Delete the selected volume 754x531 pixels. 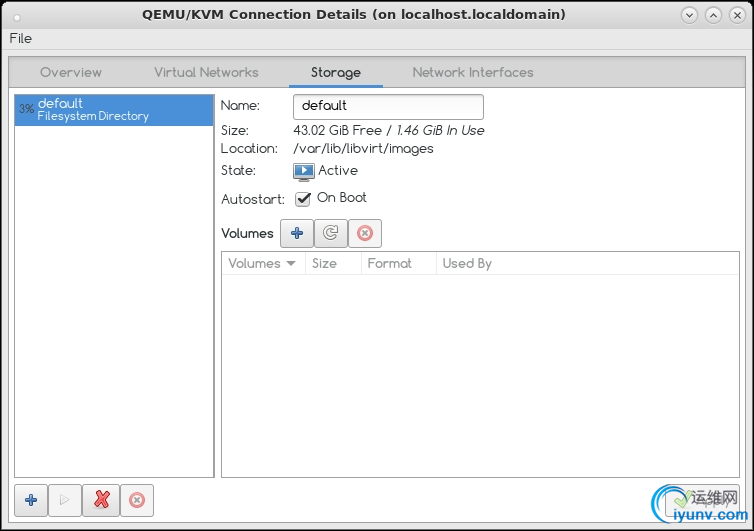(x=364, y=233)
